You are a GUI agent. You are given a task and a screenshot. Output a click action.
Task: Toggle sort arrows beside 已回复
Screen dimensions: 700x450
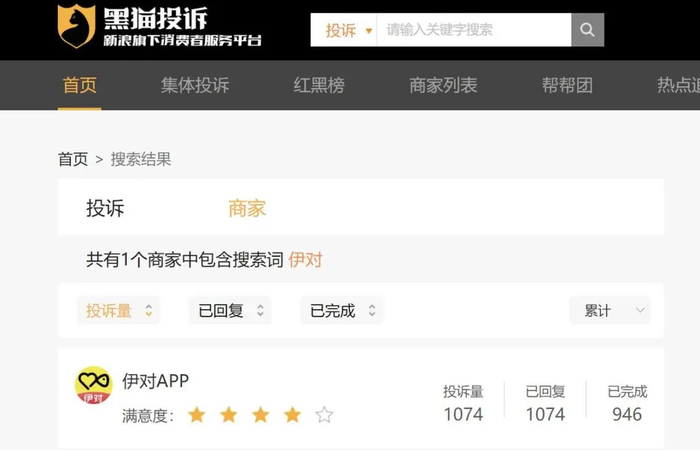point(260,310)
